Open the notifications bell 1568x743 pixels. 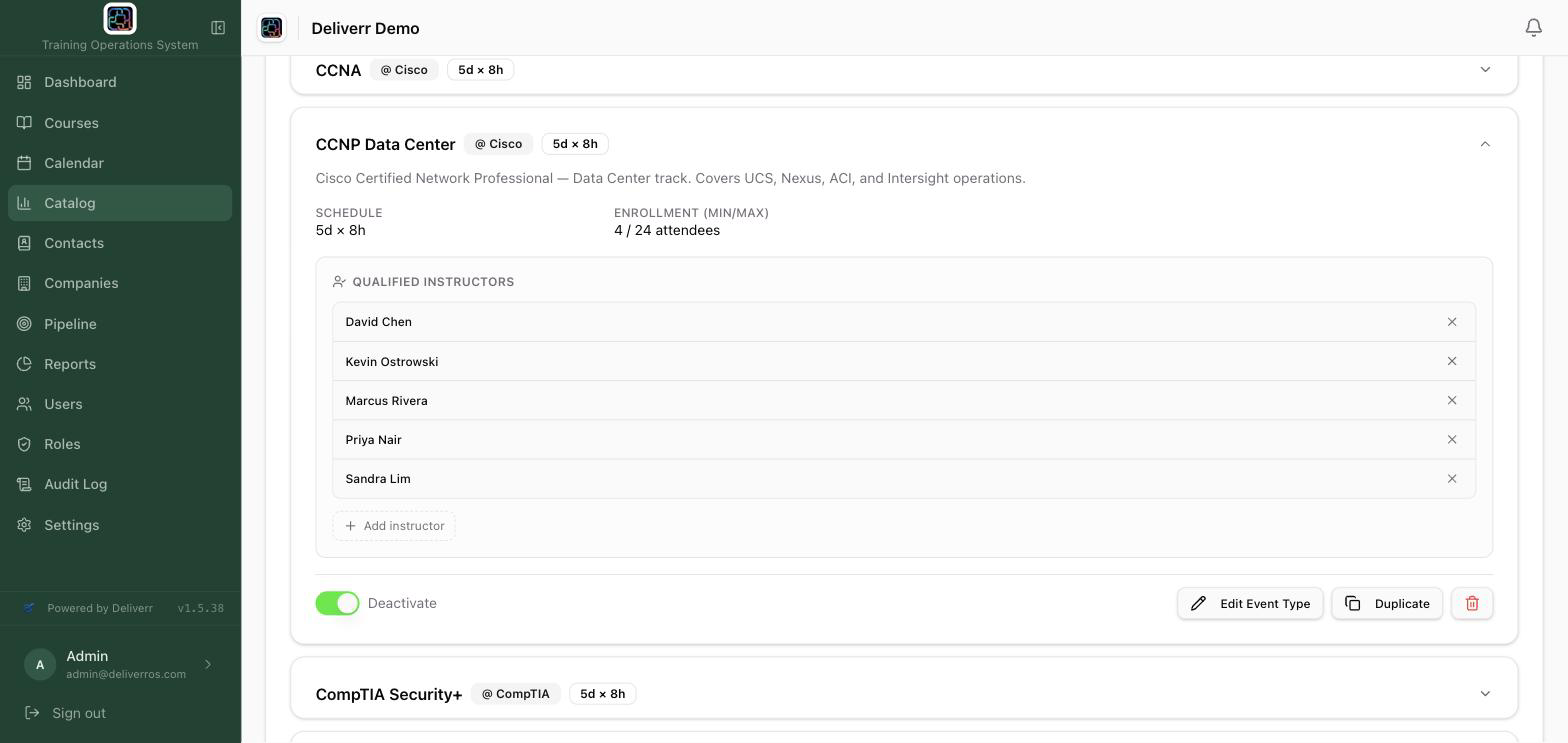[x=1533, y=28]
